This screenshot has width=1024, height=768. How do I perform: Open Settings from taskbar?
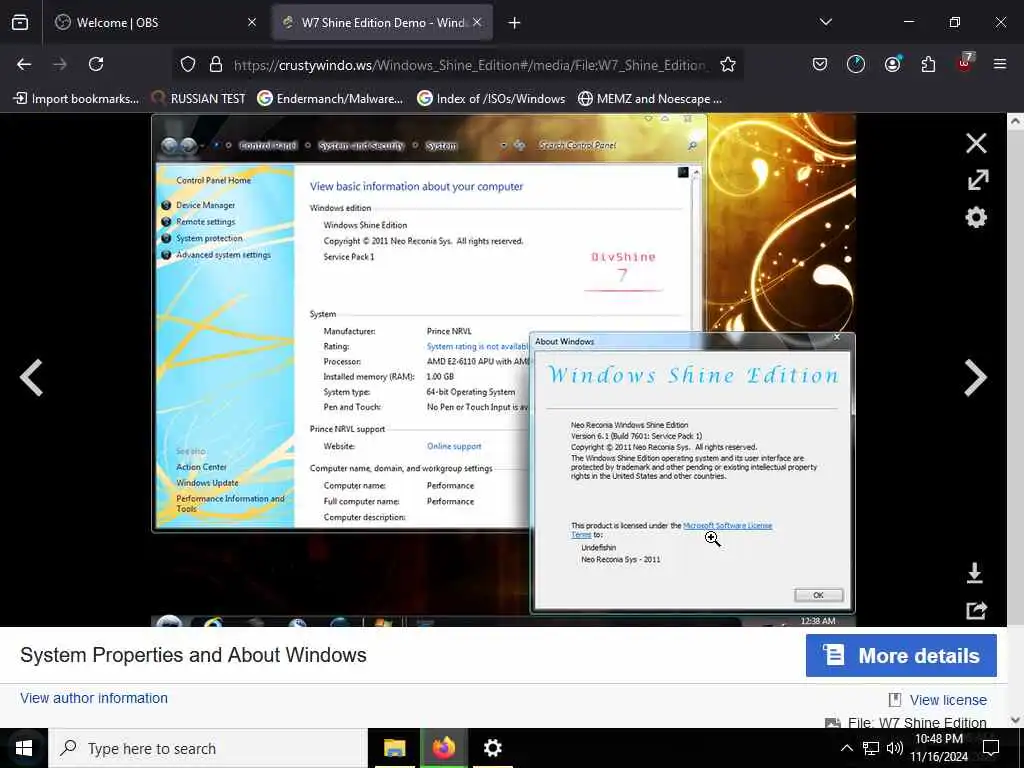click(492, 748)
